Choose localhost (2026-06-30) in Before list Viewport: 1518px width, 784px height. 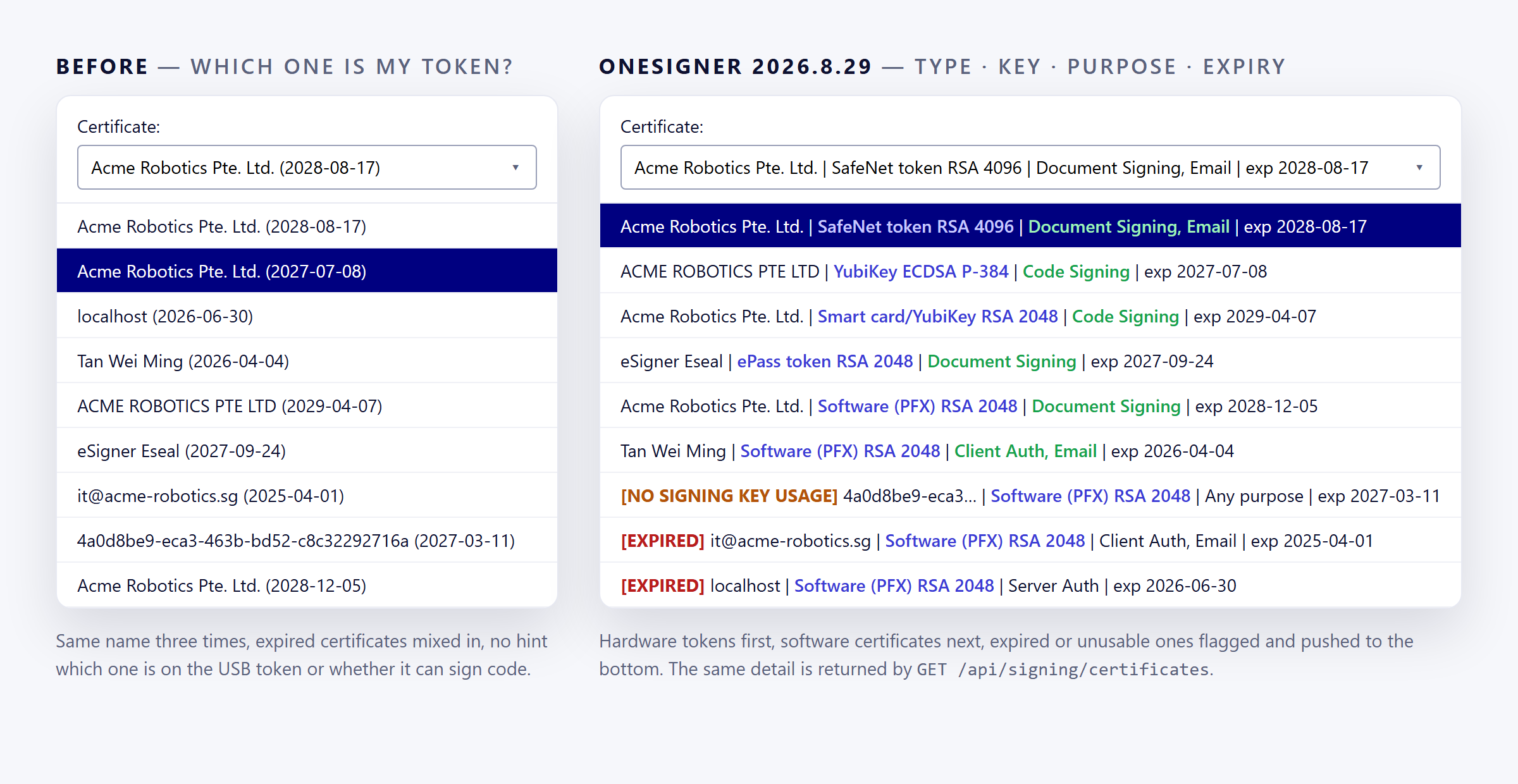coord(307,315)
